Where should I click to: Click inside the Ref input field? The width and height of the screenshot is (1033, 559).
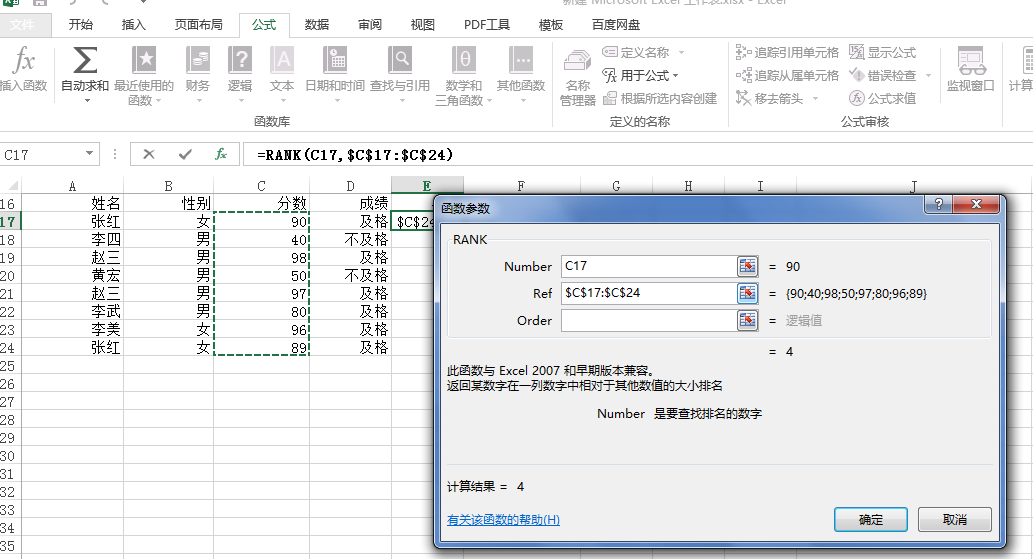pos(649,293)
